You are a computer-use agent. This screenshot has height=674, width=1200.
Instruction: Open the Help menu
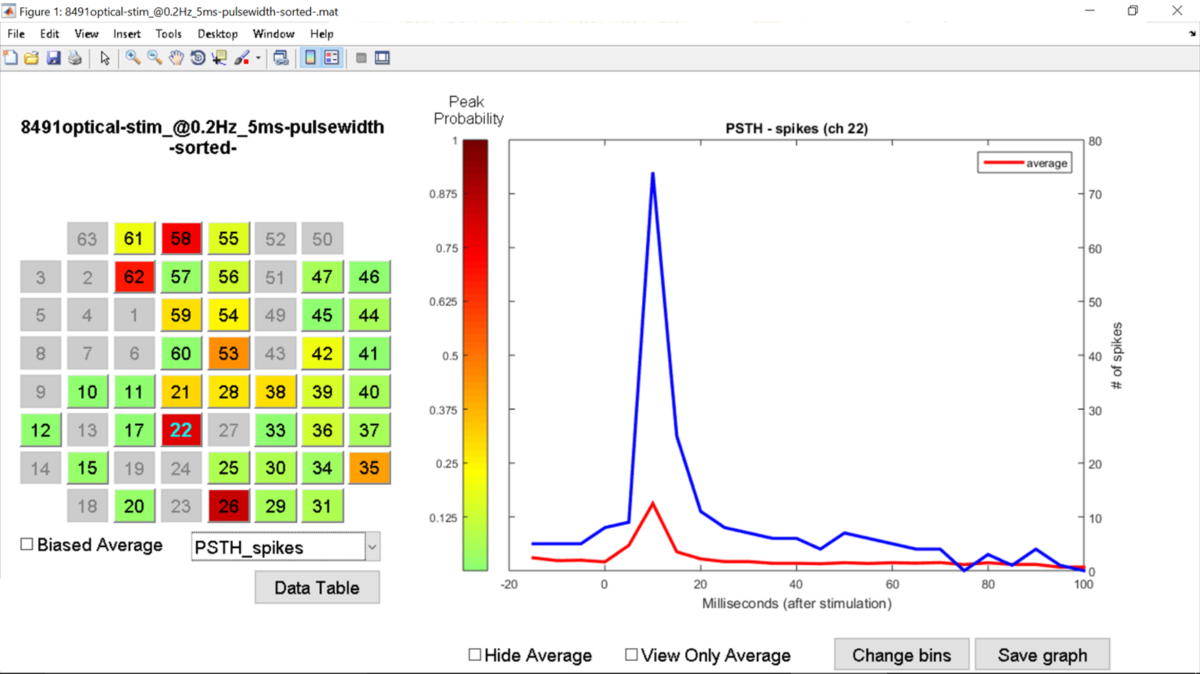click(x=322, y=33)
